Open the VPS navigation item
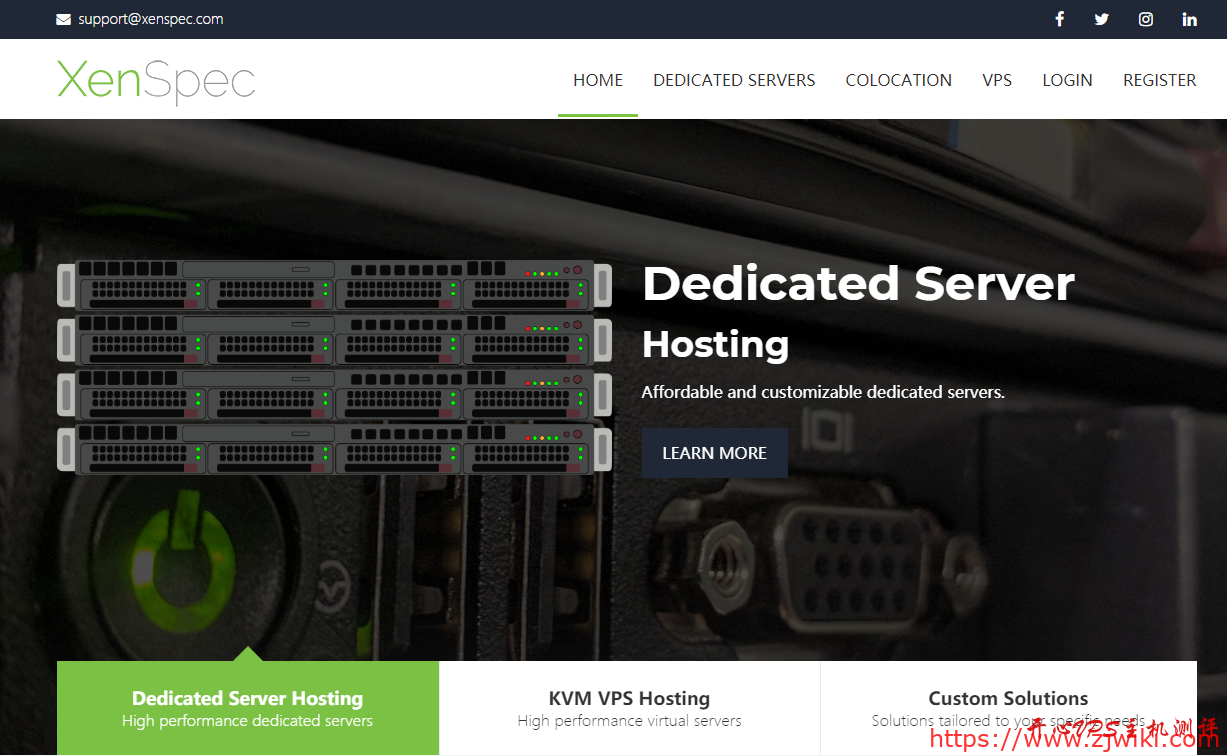The width and height of the screenshot is (1227, 756). [x=997, y=80]
